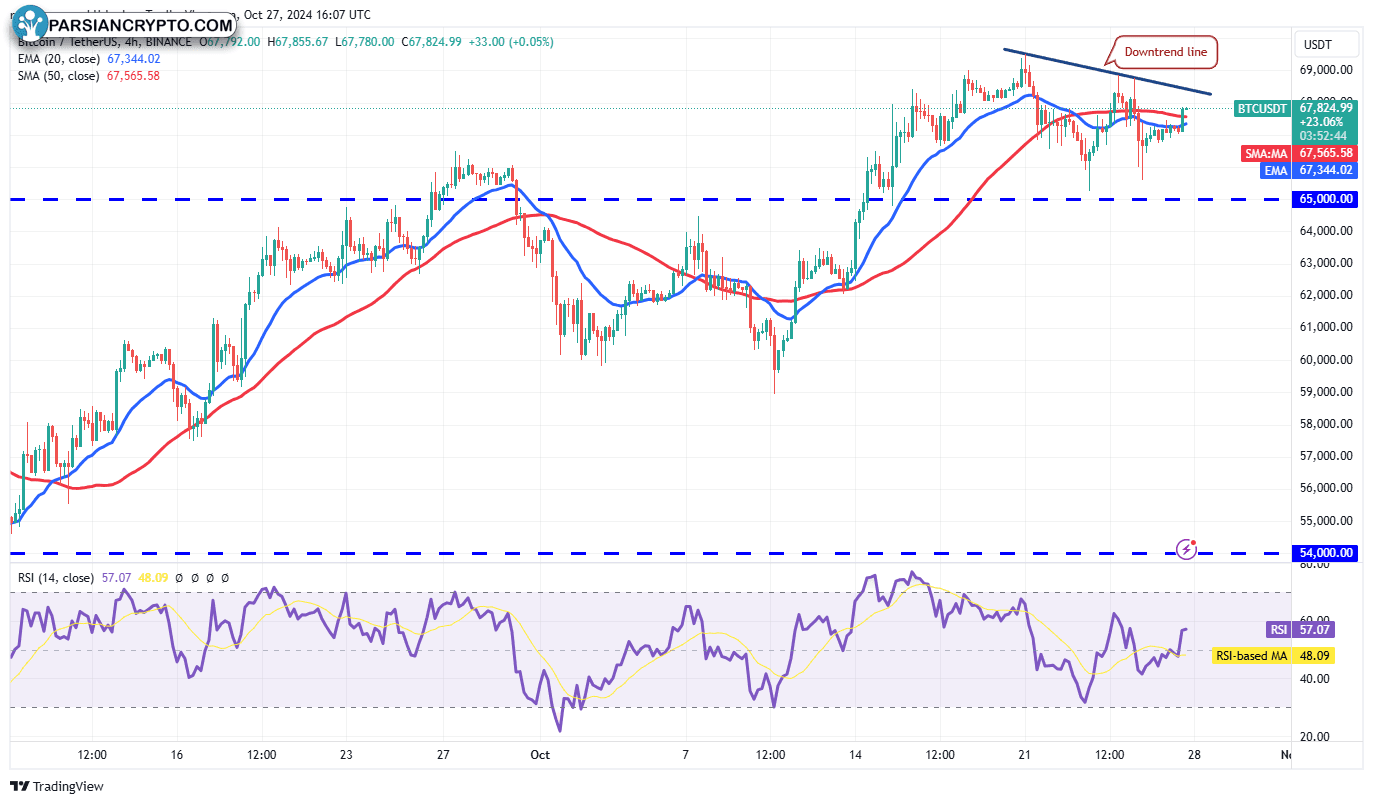
Task: Click the SMA:MA label on price axis
Action: (x=1267, y=154)
